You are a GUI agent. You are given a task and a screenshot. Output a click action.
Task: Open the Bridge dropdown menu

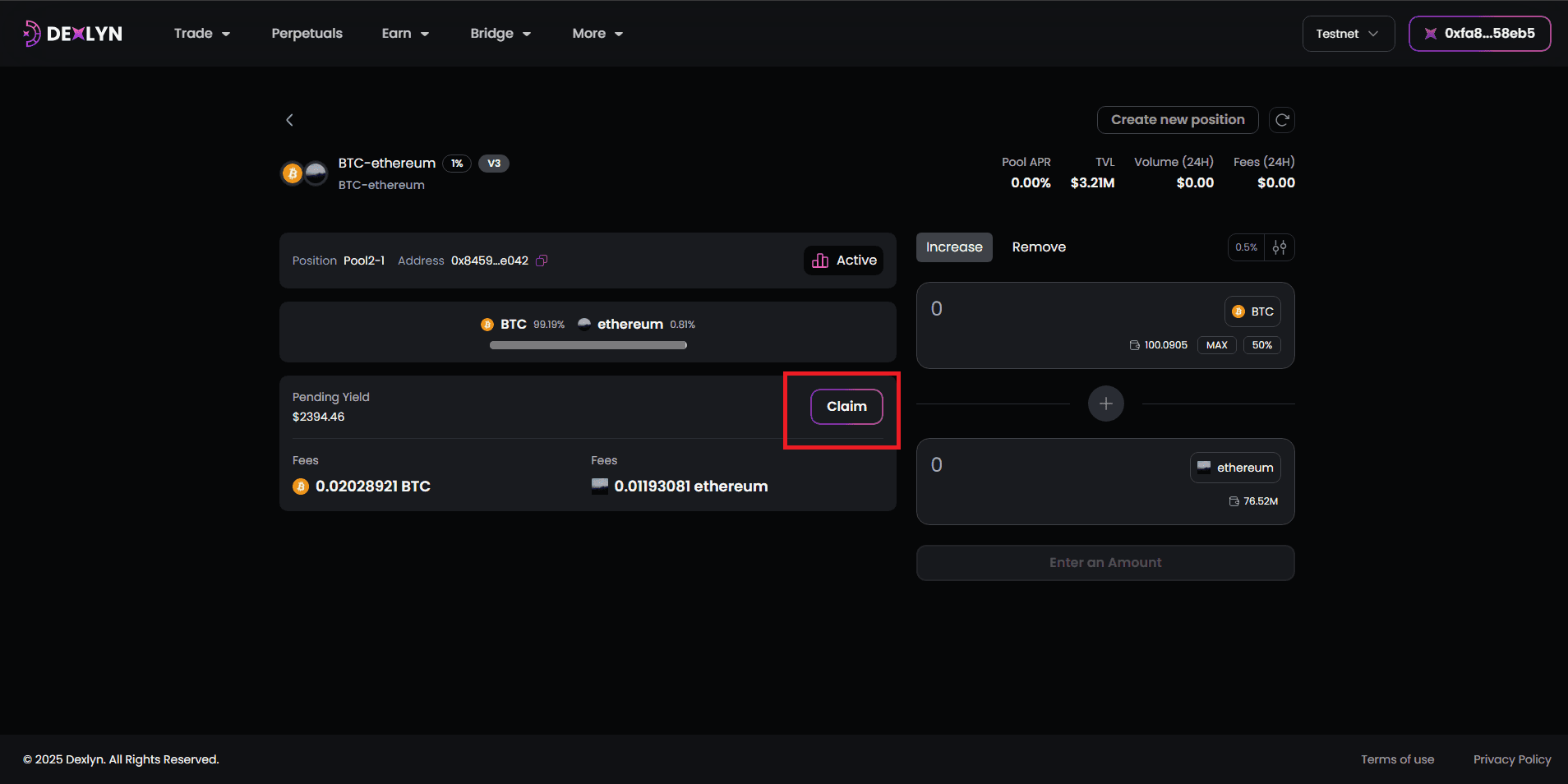pyautogui.click(x=500, y=34)
